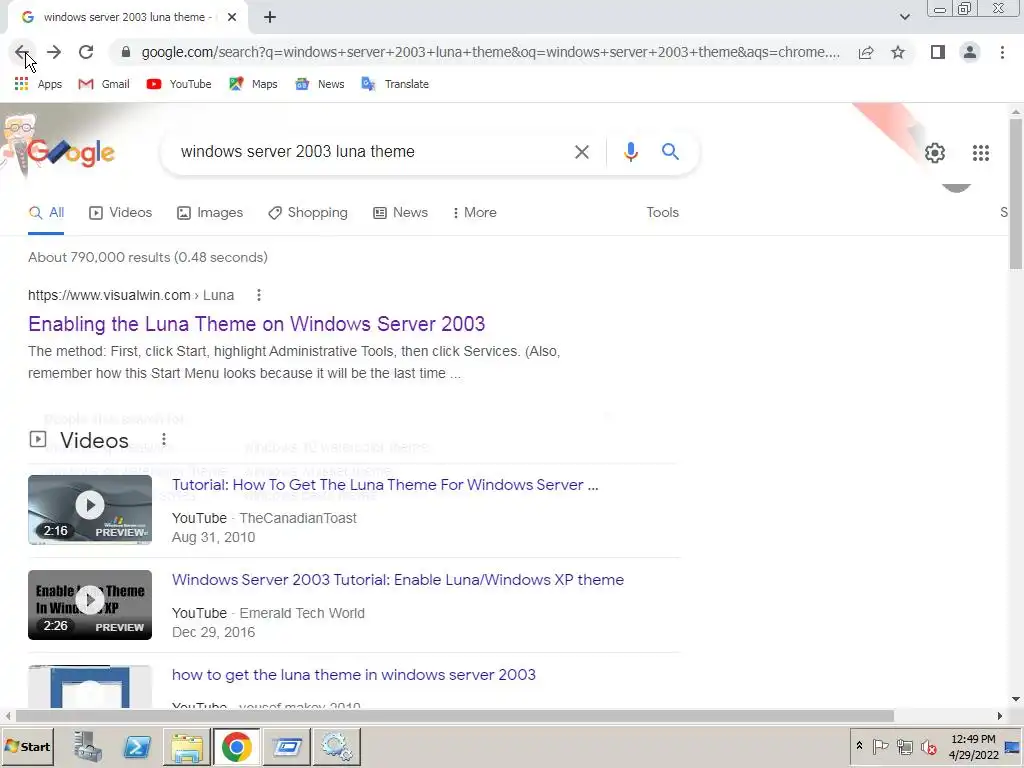Open the Gmail bookmark
This screenshot has width=1024, height=768.
pyautogui.click(x=104, y=84)
